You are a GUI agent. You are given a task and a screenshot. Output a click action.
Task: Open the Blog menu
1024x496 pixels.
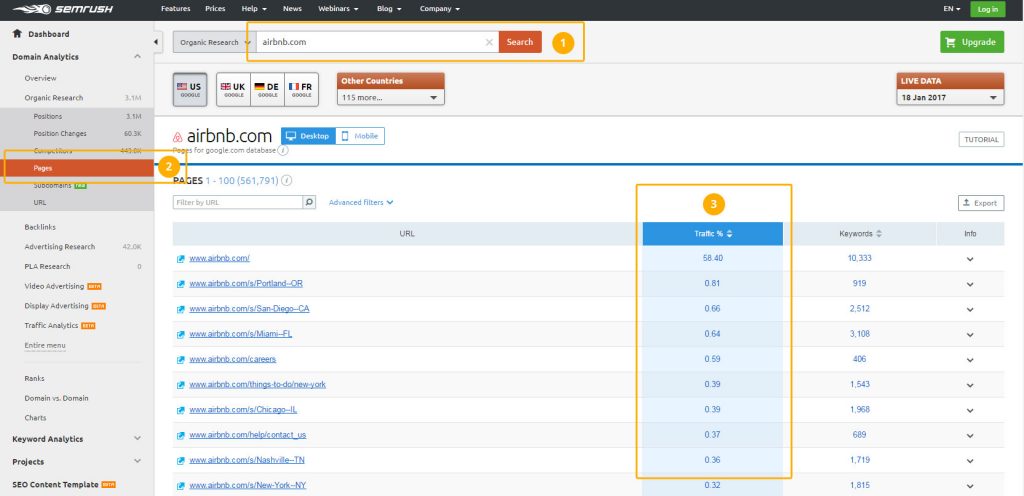point(389,9)
